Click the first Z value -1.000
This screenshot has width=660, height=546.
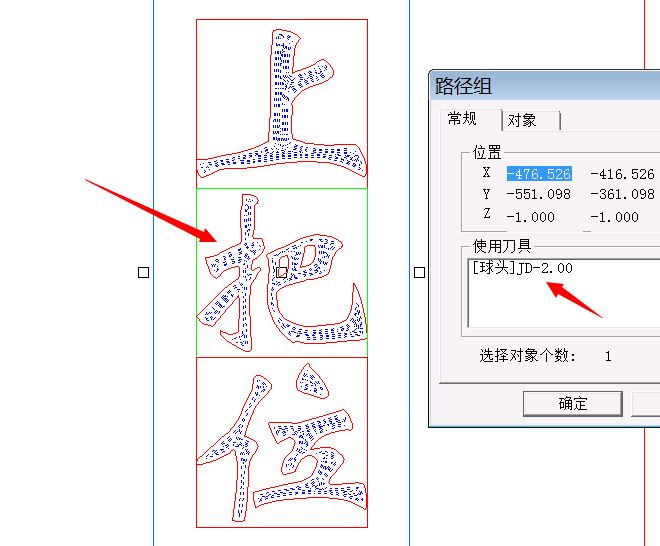[530, 217]
